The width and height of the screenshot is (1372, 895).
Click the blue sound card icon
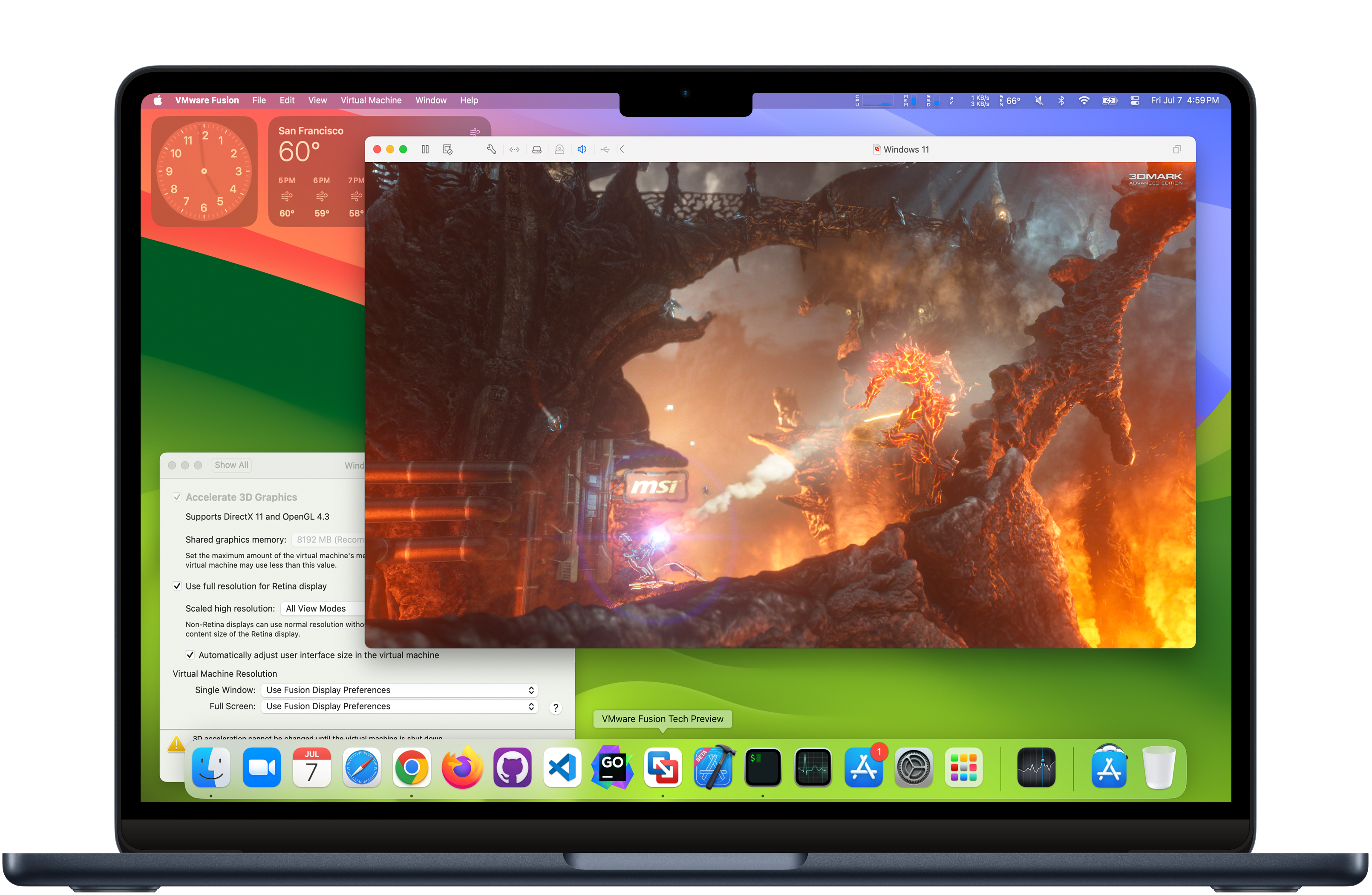click(x=582, y=149)
